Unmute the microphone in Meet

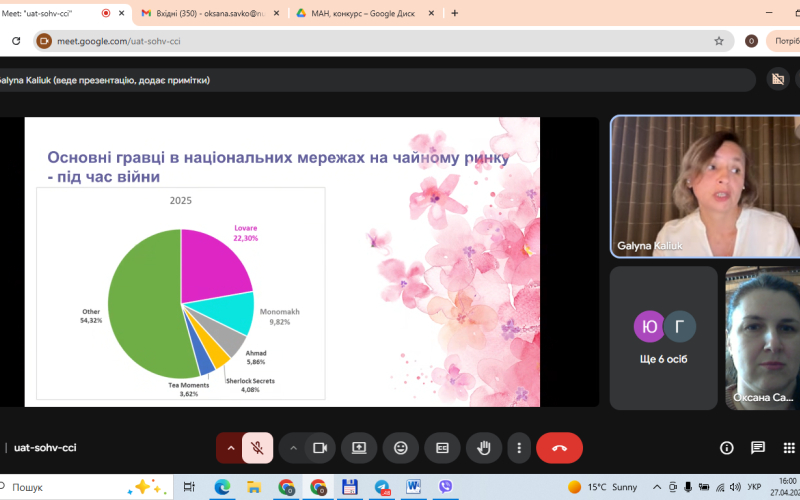[x=258, y=448]
